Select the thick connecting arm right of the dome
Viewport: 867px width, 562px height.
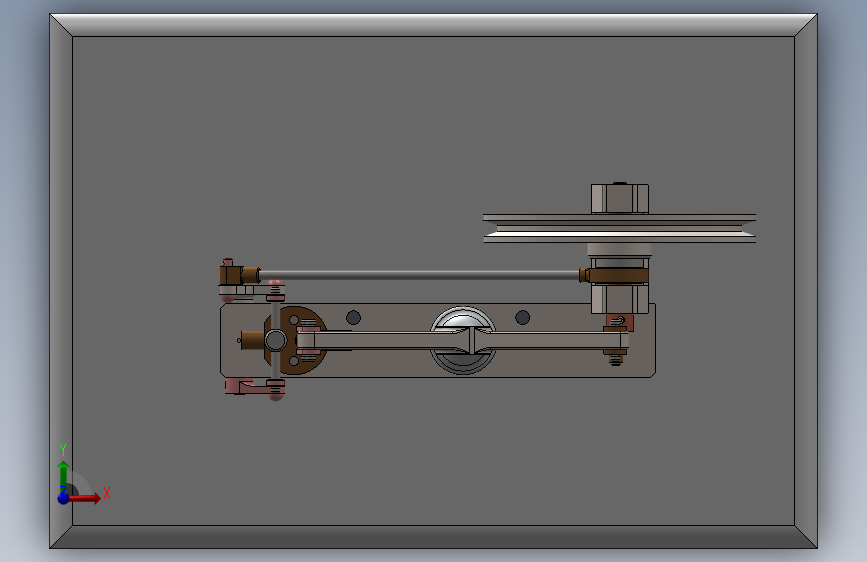pyautogui.click(x=553, y=340)
